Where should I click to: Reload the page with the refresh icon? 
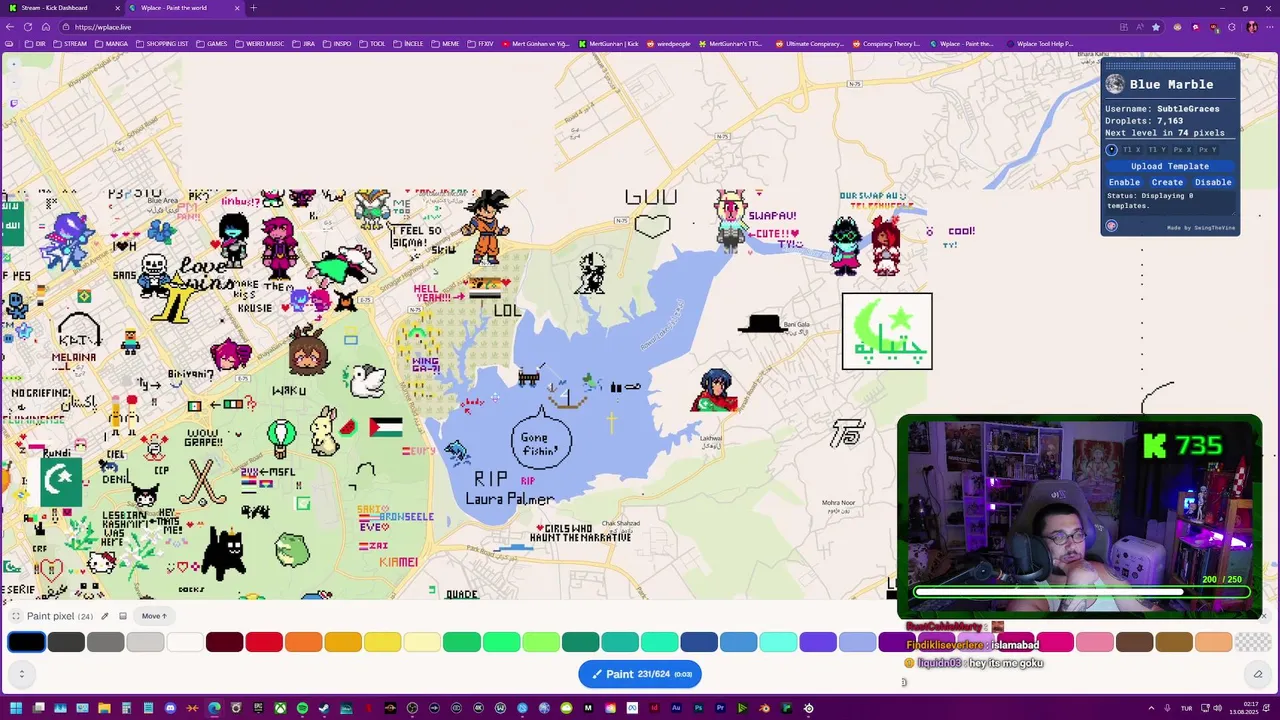pyautogui.click(x=27, y=27)
